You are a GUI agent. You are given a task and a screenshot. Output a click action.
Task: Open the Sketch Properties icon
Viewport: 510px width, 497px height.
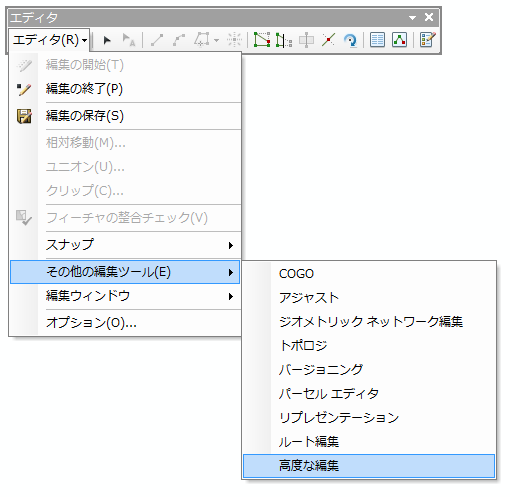click(x=399, y=40)
